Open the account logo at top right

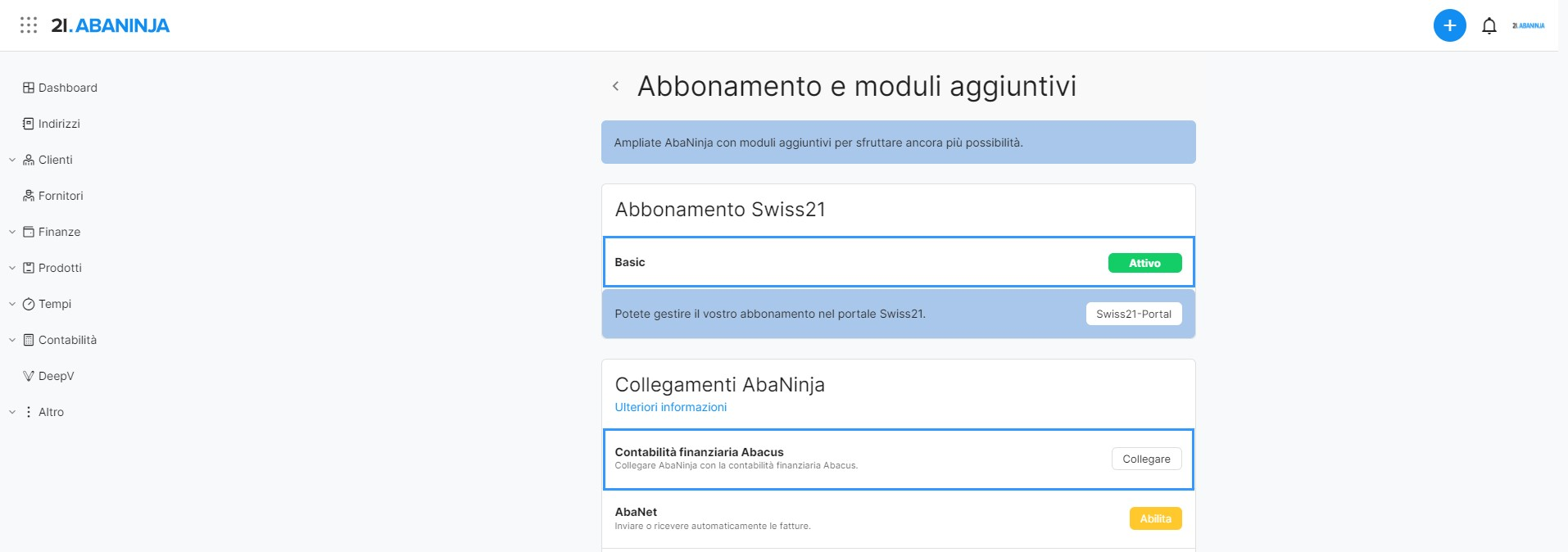coord(1528,25)
